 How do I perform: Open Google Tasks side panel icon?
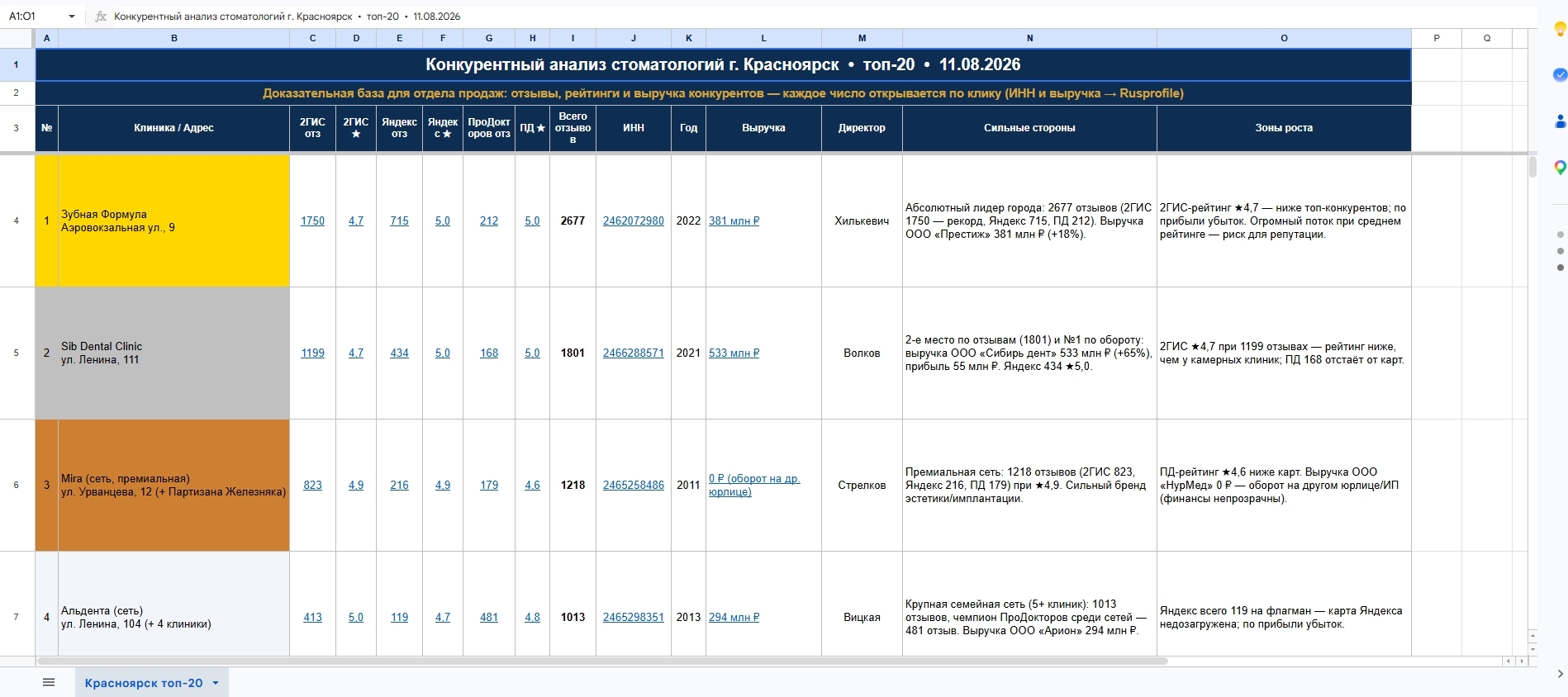pos(1560,74)
